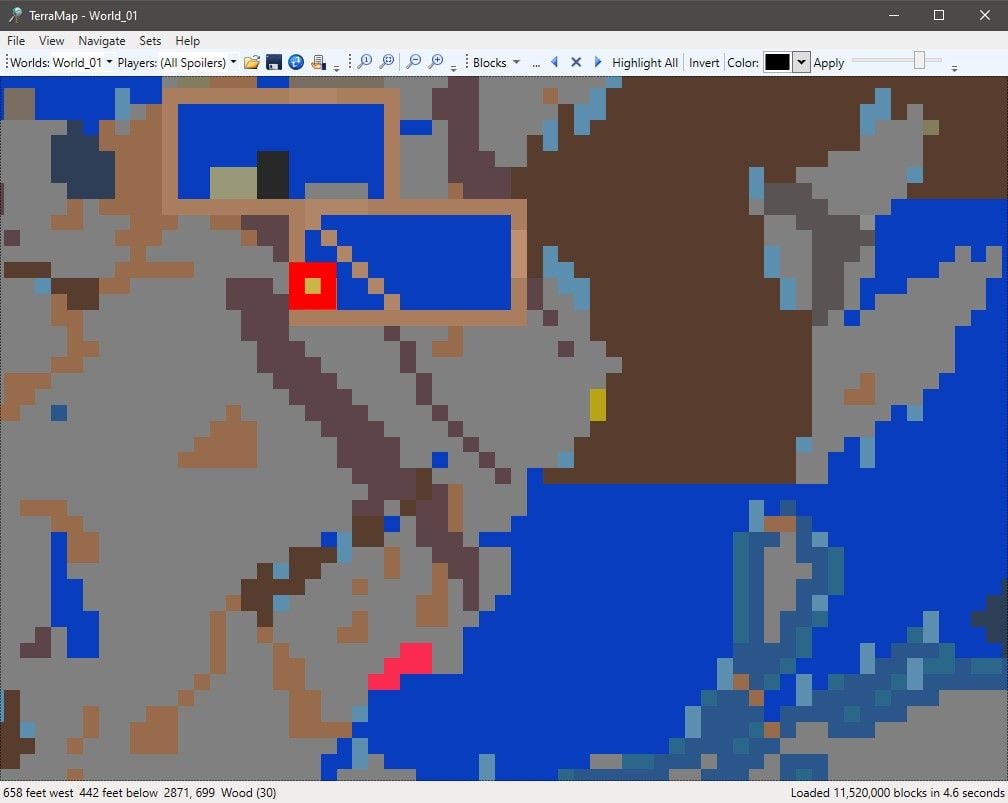Open a world file with the folder icon
Image resolution: width=1008 pixels, height=803 pixels.
tap(252, 62)
